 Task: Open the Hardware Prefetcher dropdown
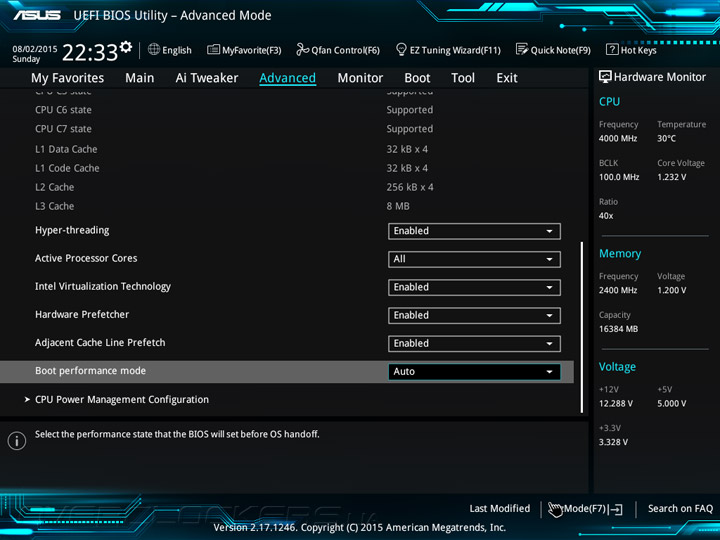[474, 315]
